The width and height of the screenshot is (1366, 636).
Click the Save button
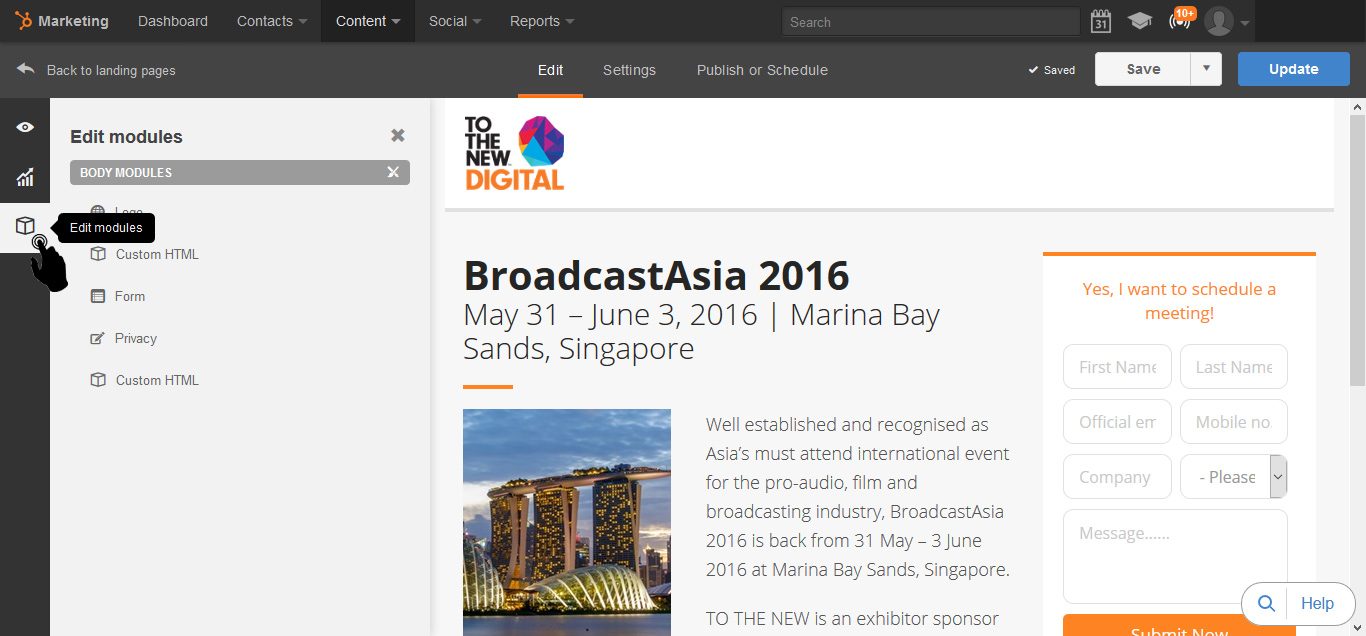tap(1143, 69)
